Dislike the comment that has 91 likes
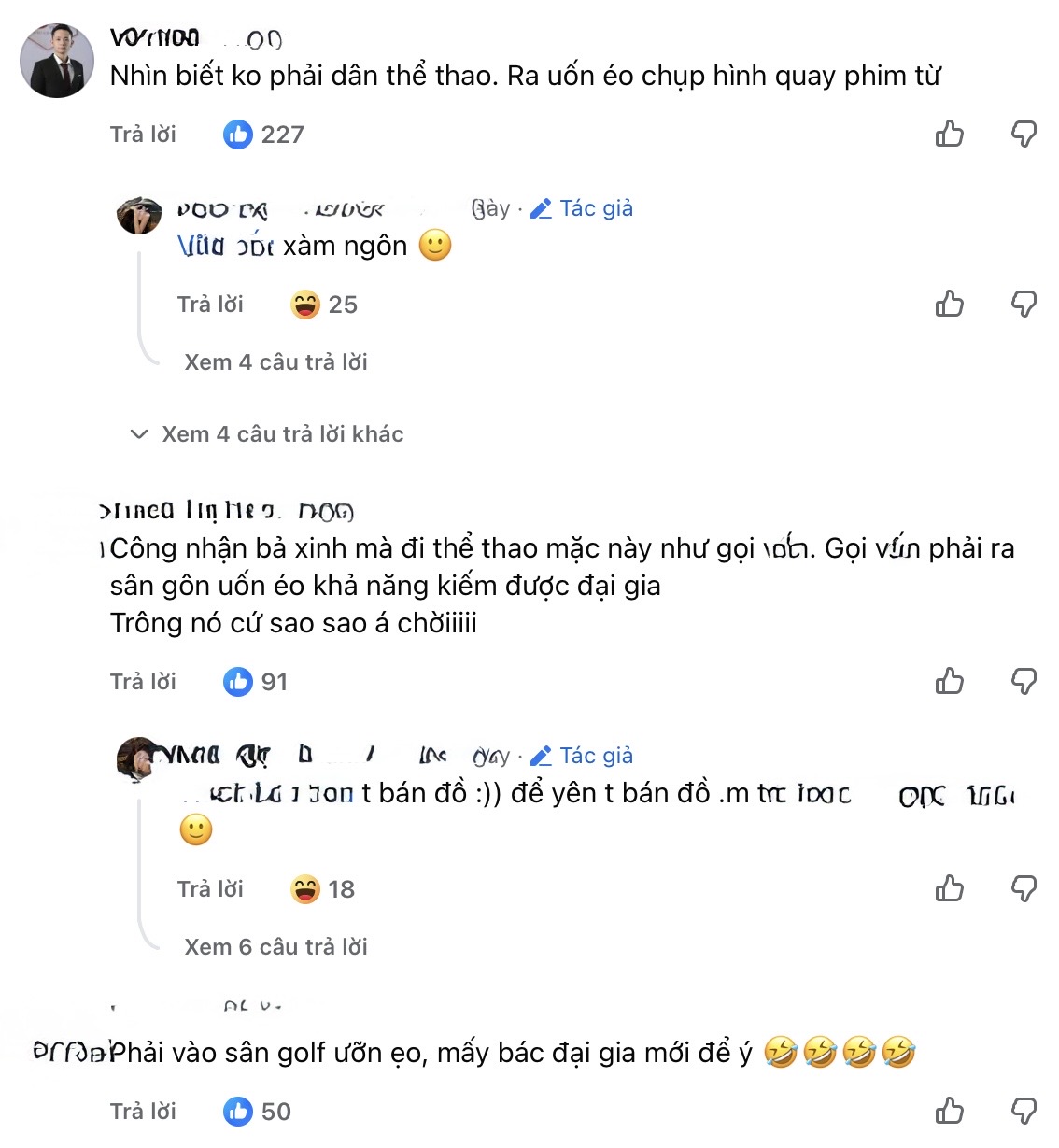 click(1024, 682)
